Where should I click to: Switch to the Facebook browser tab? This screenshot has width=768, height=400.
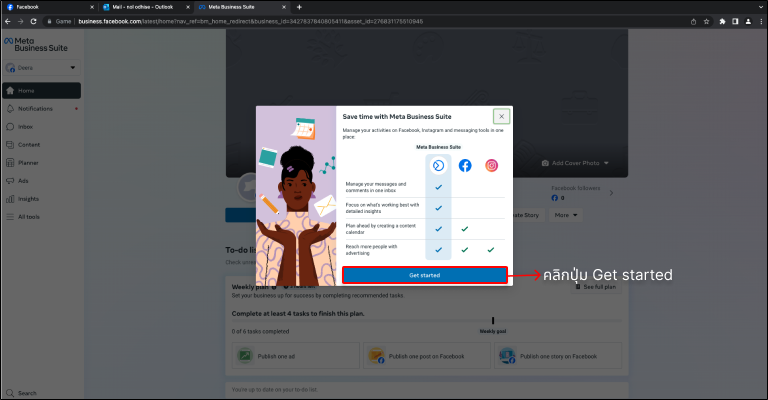click(49, 7)
